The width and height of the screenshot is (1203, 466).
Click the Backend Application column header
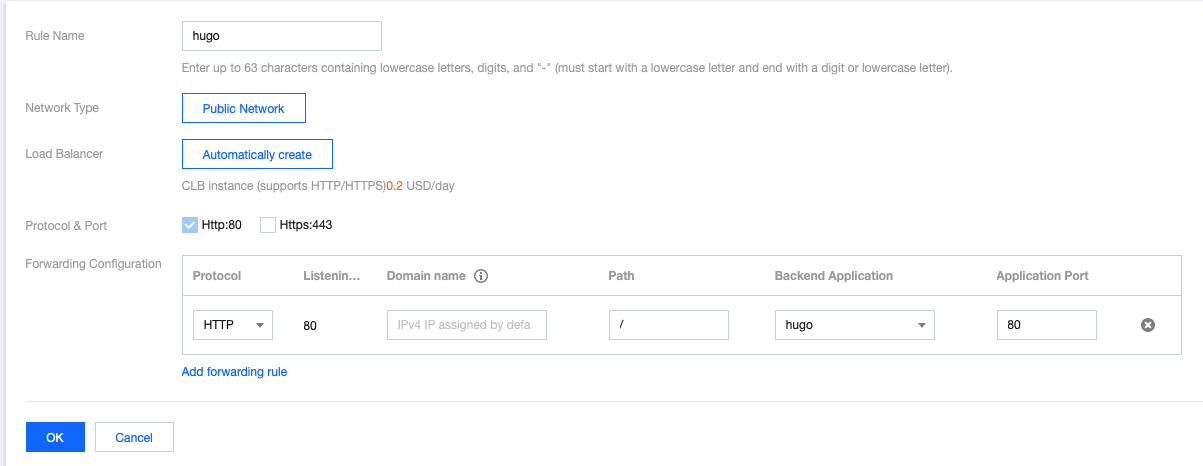pyautogui.click(x=833, y=276)
